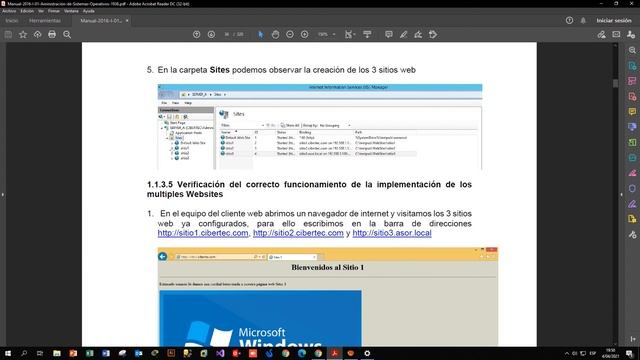Click the fill and sign pen icon, top right
The image size is (640, 360).
coord(601,35)
